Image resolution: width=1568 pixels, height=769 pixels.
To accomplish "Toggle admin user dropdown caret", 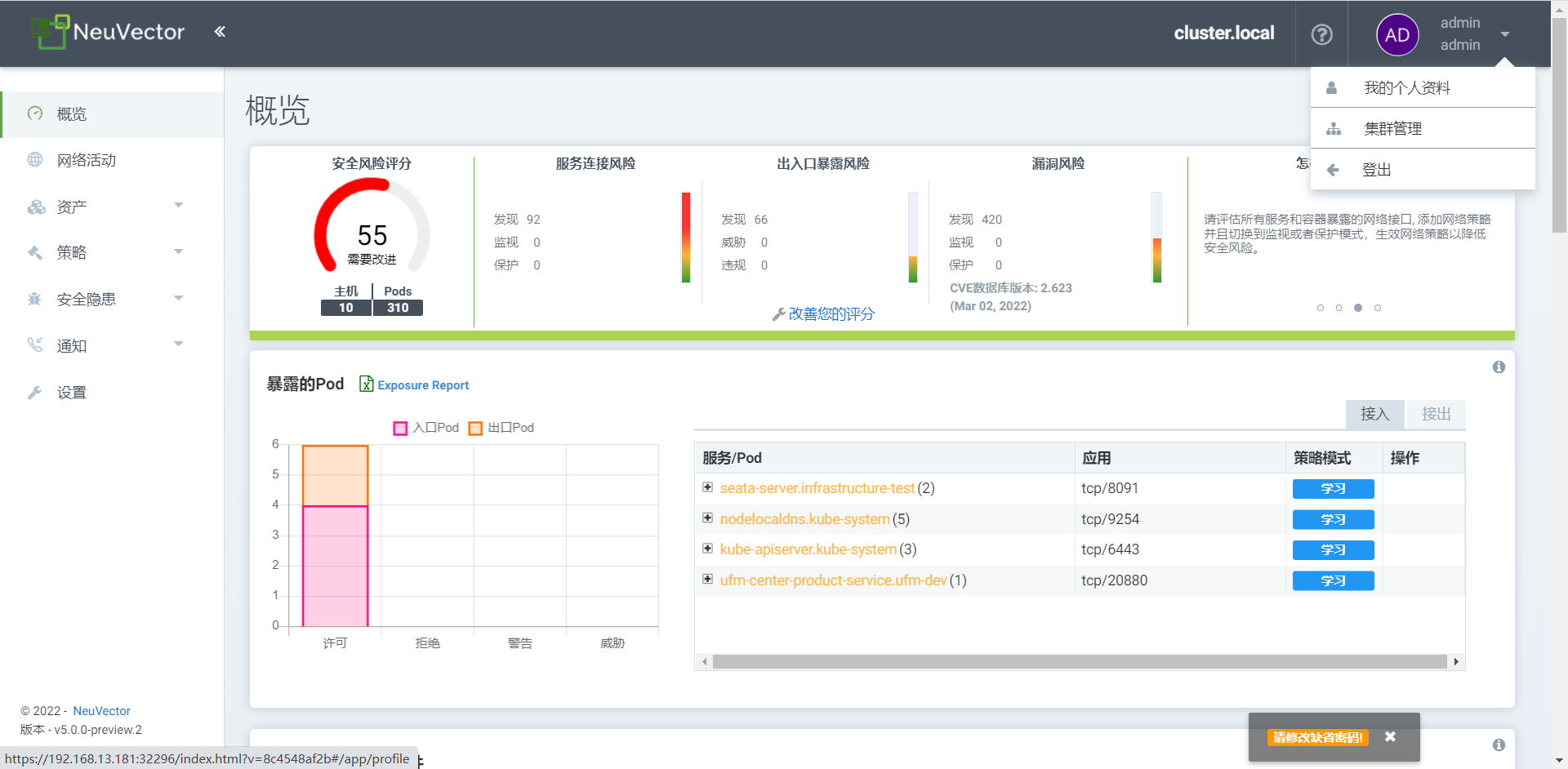I will click(1505, 34).
